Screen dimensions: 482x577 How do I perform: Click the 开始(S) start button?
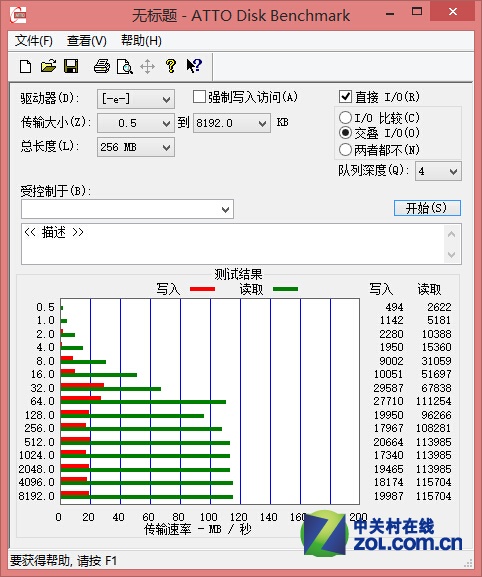(x=427, y=208)
